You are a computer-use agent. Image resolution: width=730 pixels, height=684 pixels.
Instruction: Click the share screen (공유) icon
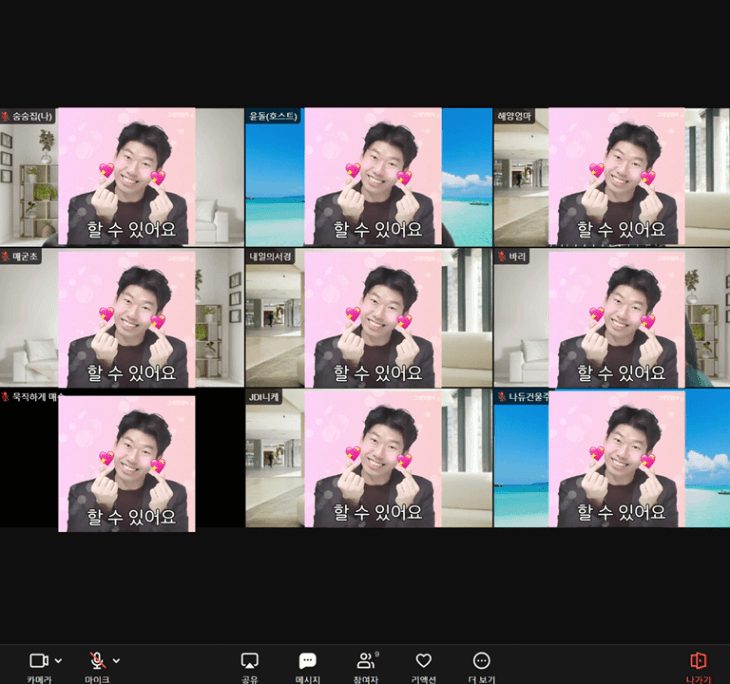click(250, 661)
